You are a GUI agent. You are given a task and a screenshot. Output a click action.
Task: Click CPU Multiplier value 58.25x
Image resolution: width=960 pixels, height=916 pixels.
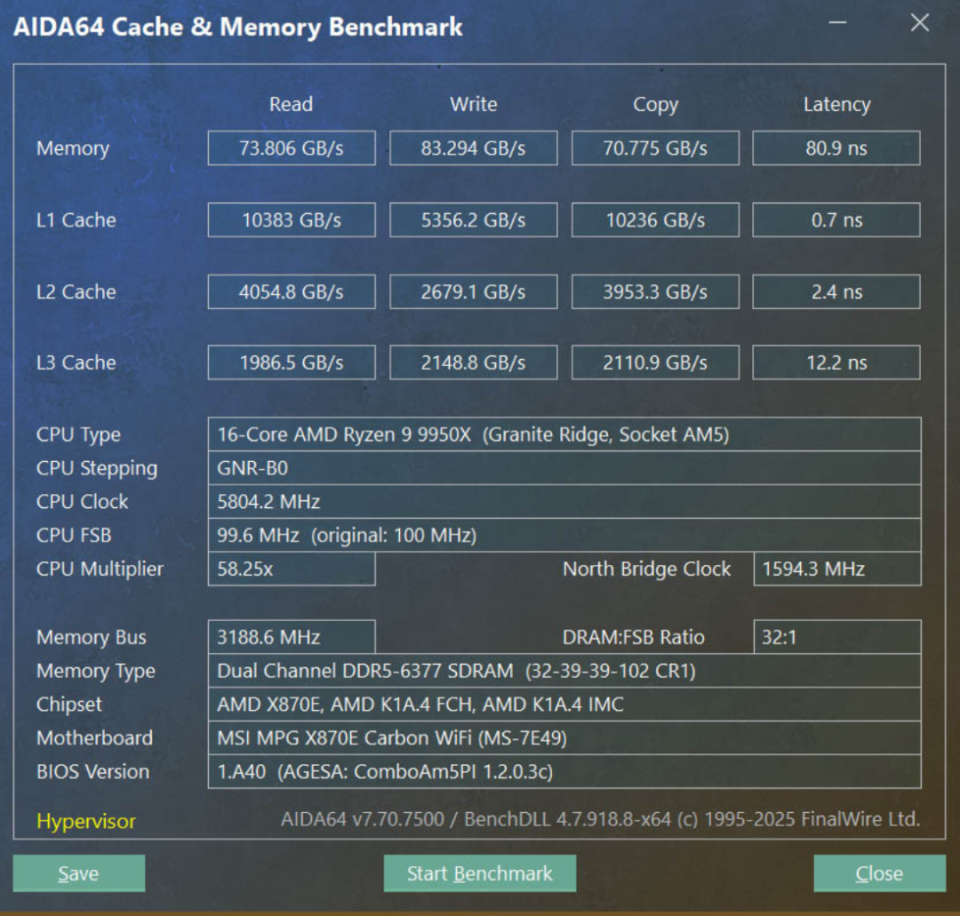291,569
